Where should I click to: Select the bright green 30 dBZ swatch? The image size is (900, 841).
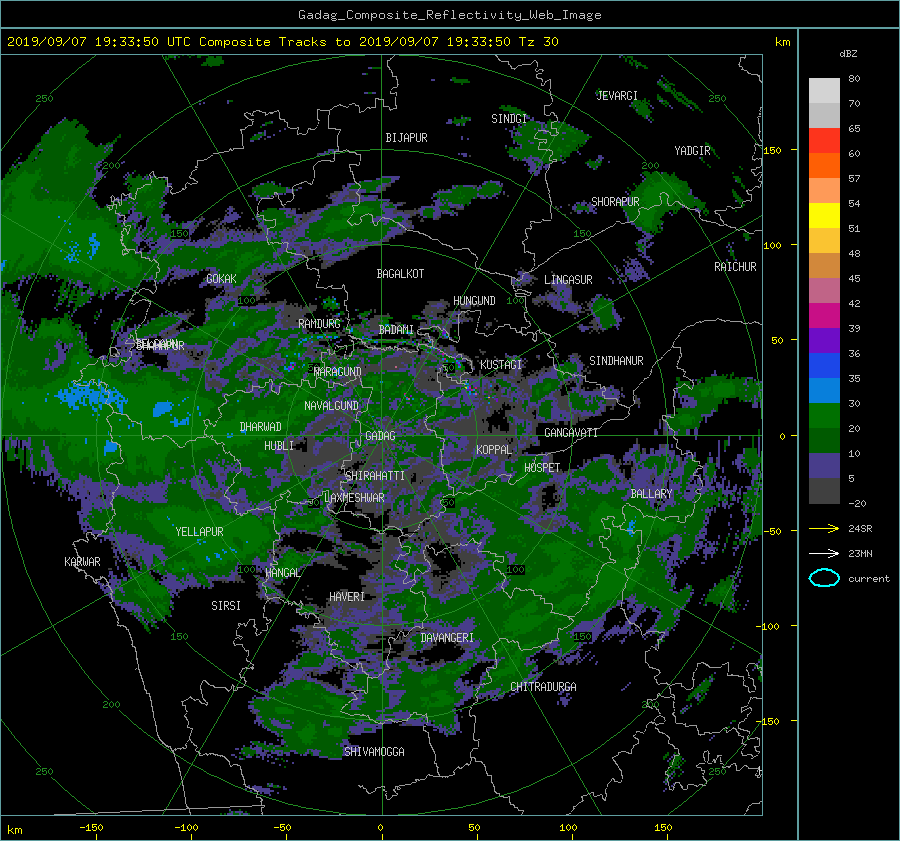[824, 416]
